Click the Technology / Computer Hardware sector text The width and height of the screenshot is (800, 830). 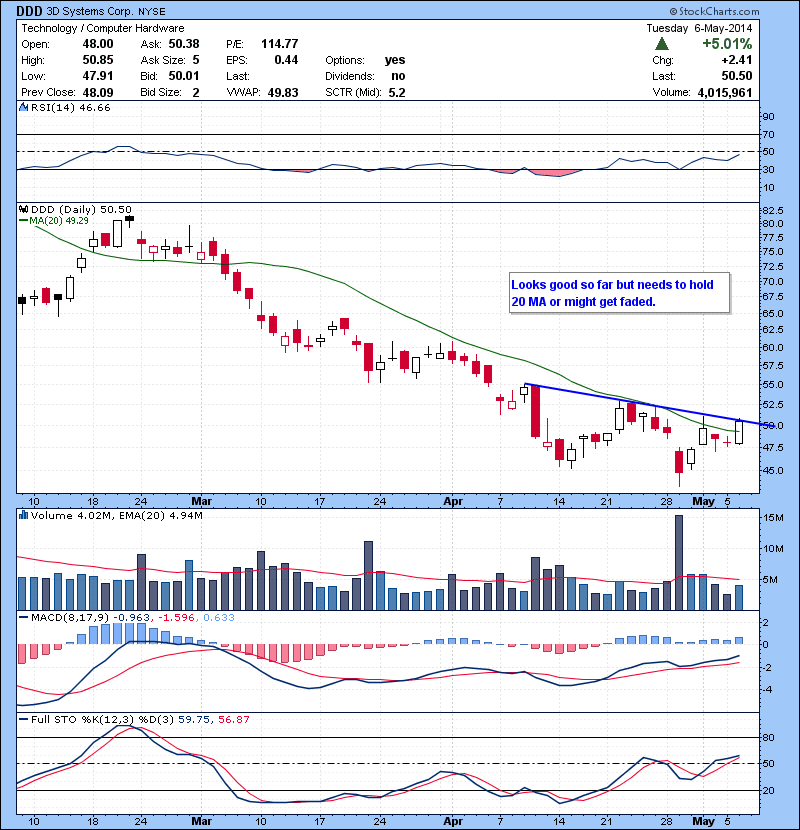click(103, 28)
